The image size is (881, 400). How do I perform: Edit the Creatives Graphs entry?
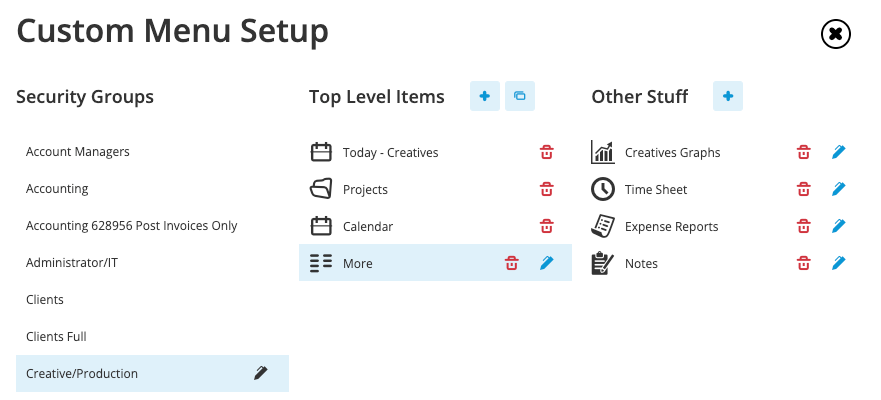coord(838,152)
